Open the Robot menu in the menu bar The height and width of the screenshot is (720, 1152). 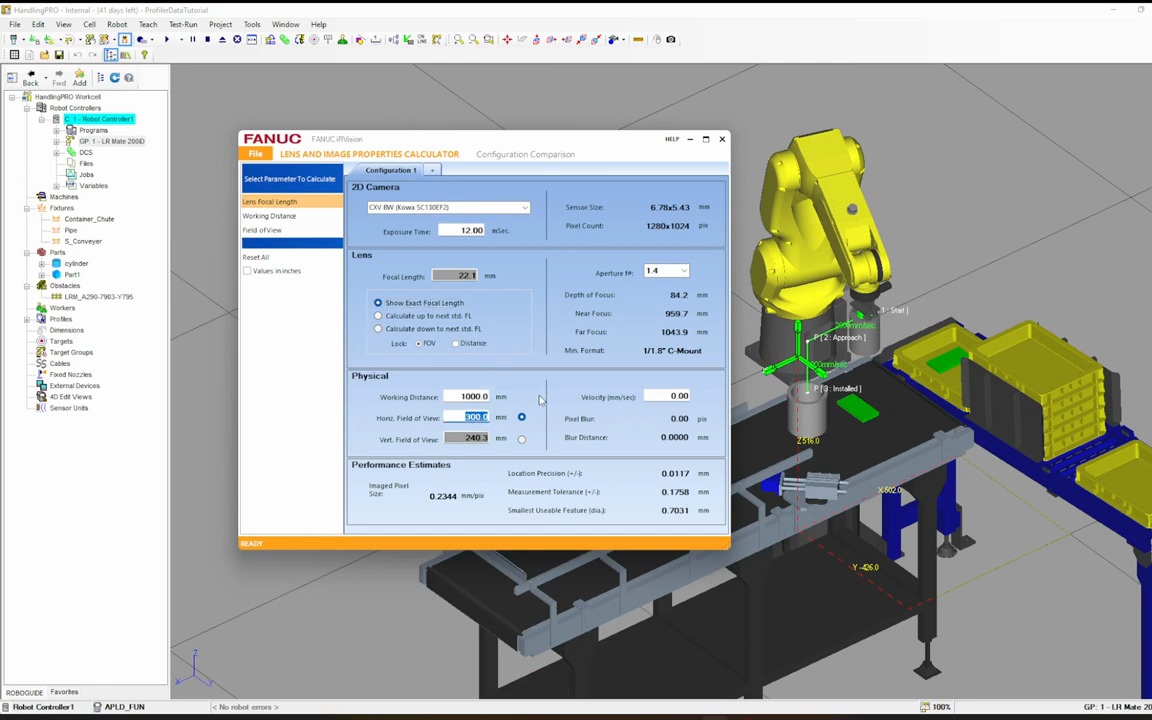point(117,24)
